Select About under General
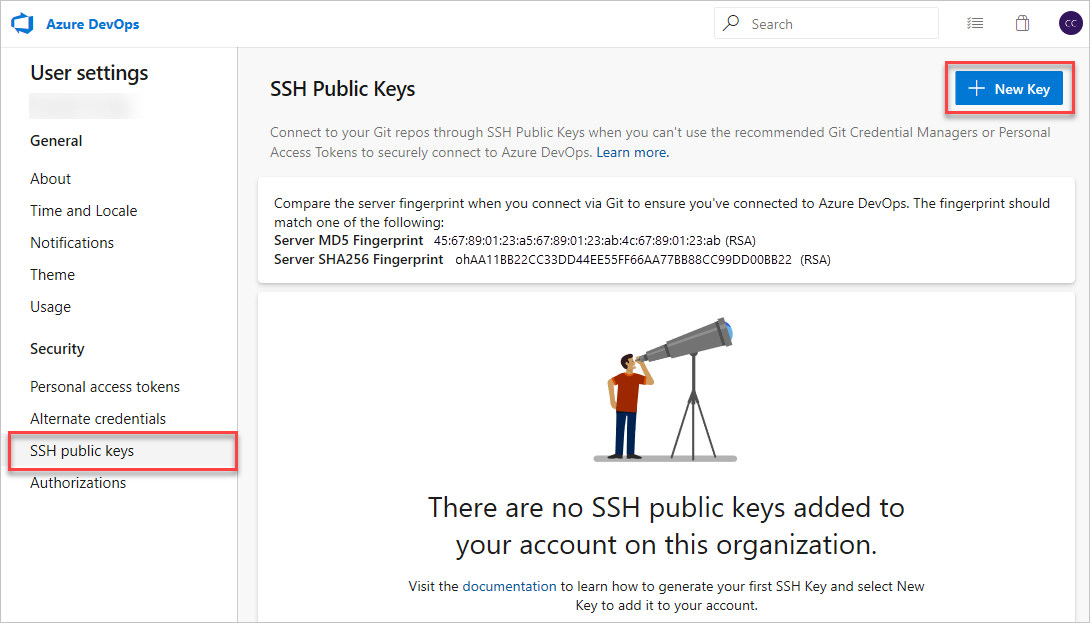The width and height of the screenshot is (1090, 623). point(50,178)
